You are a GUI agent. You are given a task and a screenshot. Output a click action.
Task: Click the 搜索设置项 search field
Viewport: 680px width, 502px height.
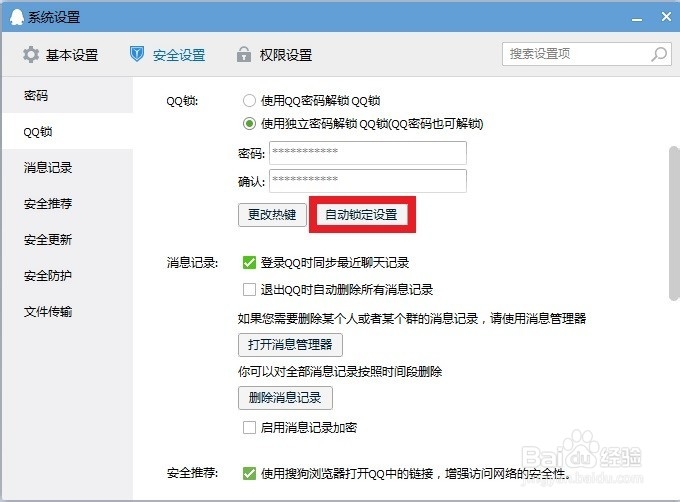[x=587, y=54]
